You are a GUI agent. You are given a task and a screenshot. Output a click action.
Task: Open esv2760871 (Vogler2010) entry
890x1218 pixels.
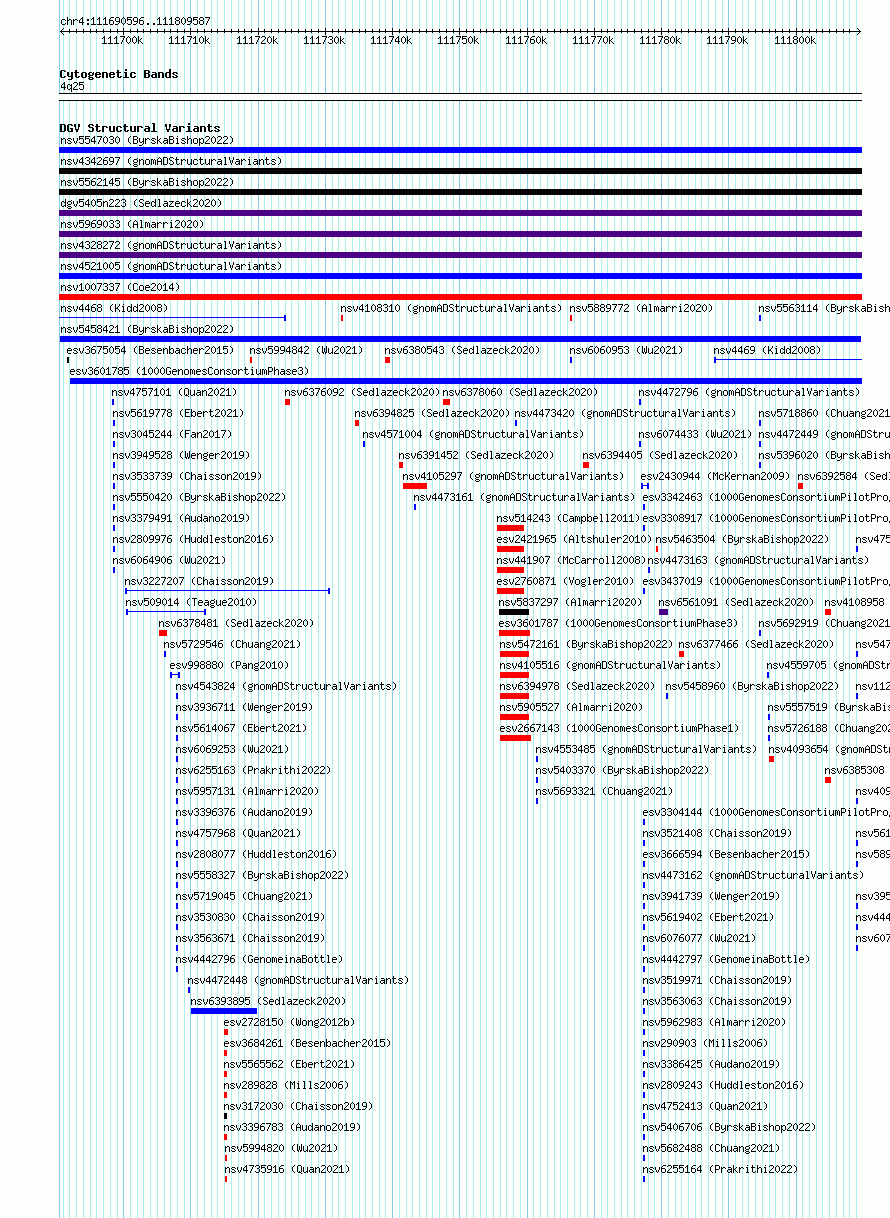[565, 581]
